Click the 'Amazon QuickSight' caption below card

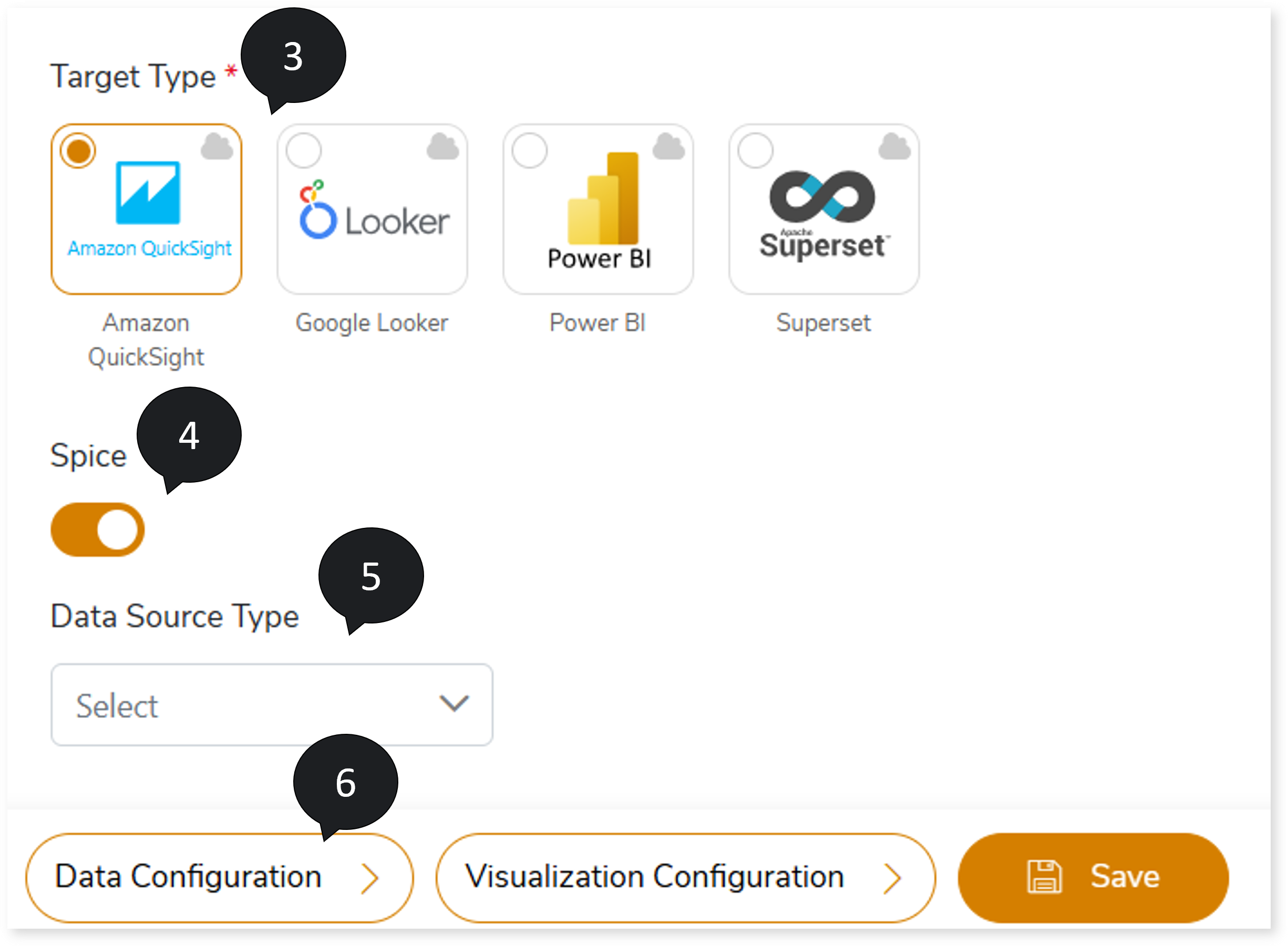pyautogui.click(x=146, y=340)
